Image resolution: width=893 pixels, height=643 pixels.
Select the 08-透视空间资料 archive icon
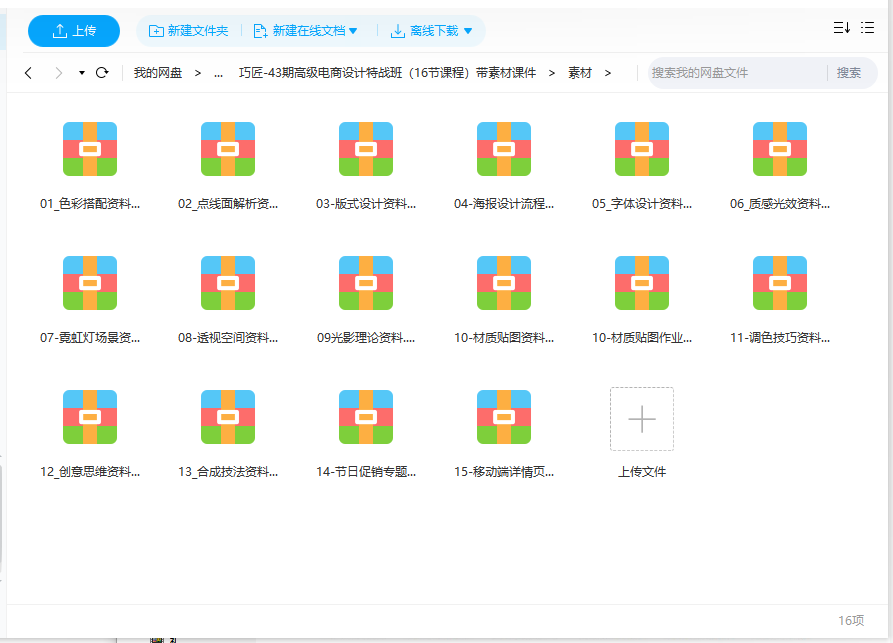click(228, 282)
